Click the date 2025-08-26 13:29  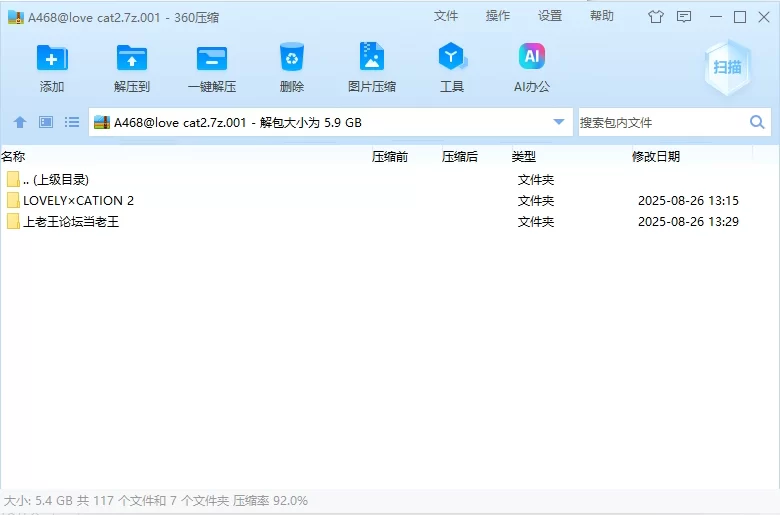(688, 221)
